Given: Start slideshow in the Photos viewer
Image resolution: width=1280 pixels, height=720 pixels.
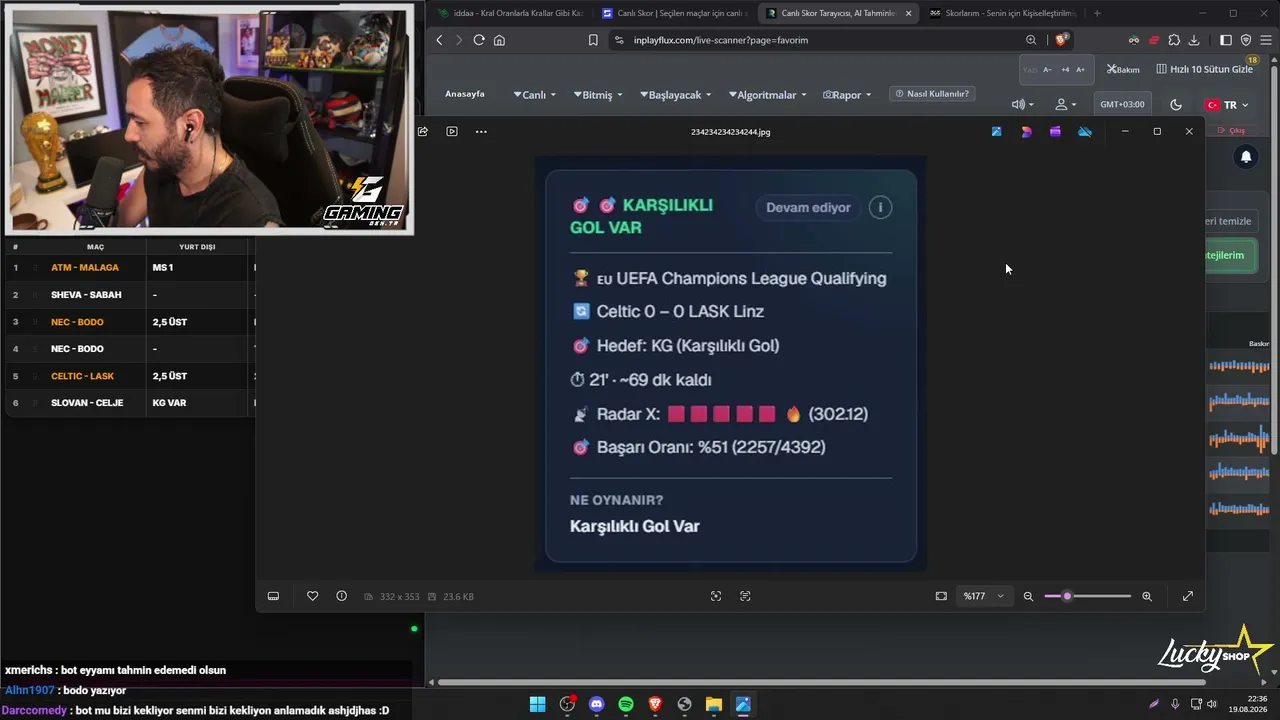Looking at the screenshot, I should (x=452, y=131).
